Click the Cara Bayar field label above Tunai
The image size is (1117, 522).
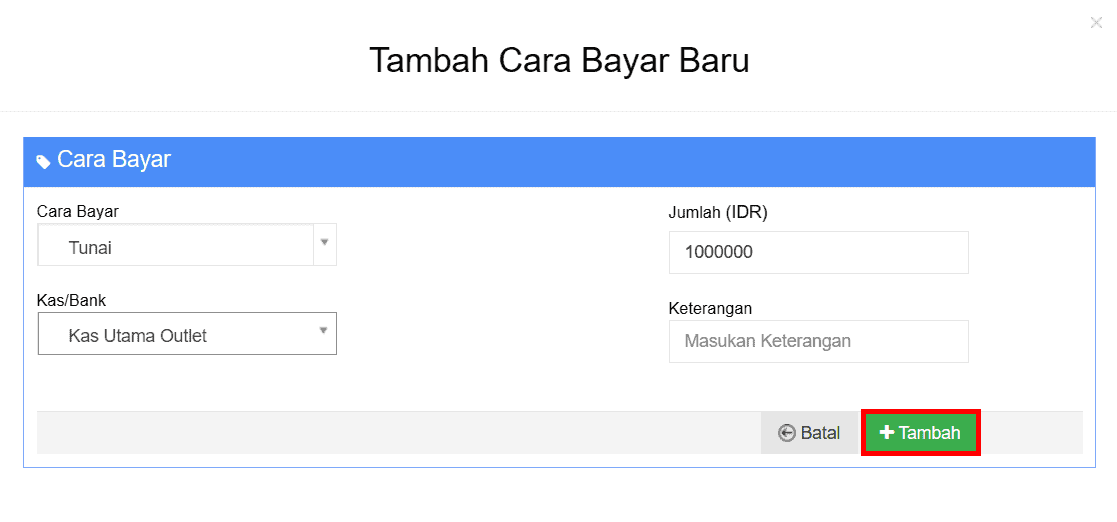(78, 212)
